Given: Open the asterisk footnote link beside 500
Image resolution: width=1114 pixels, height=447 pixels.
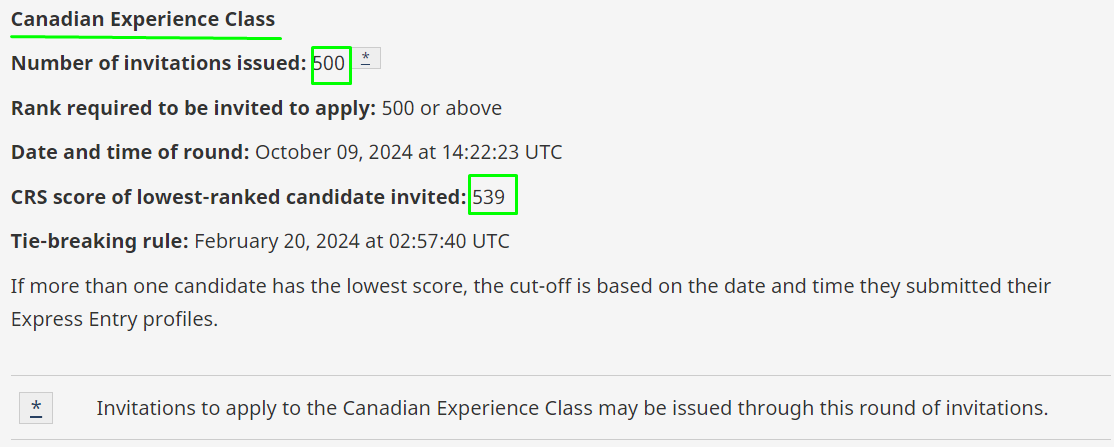Looking at the screenshot, I should (366, 58).
